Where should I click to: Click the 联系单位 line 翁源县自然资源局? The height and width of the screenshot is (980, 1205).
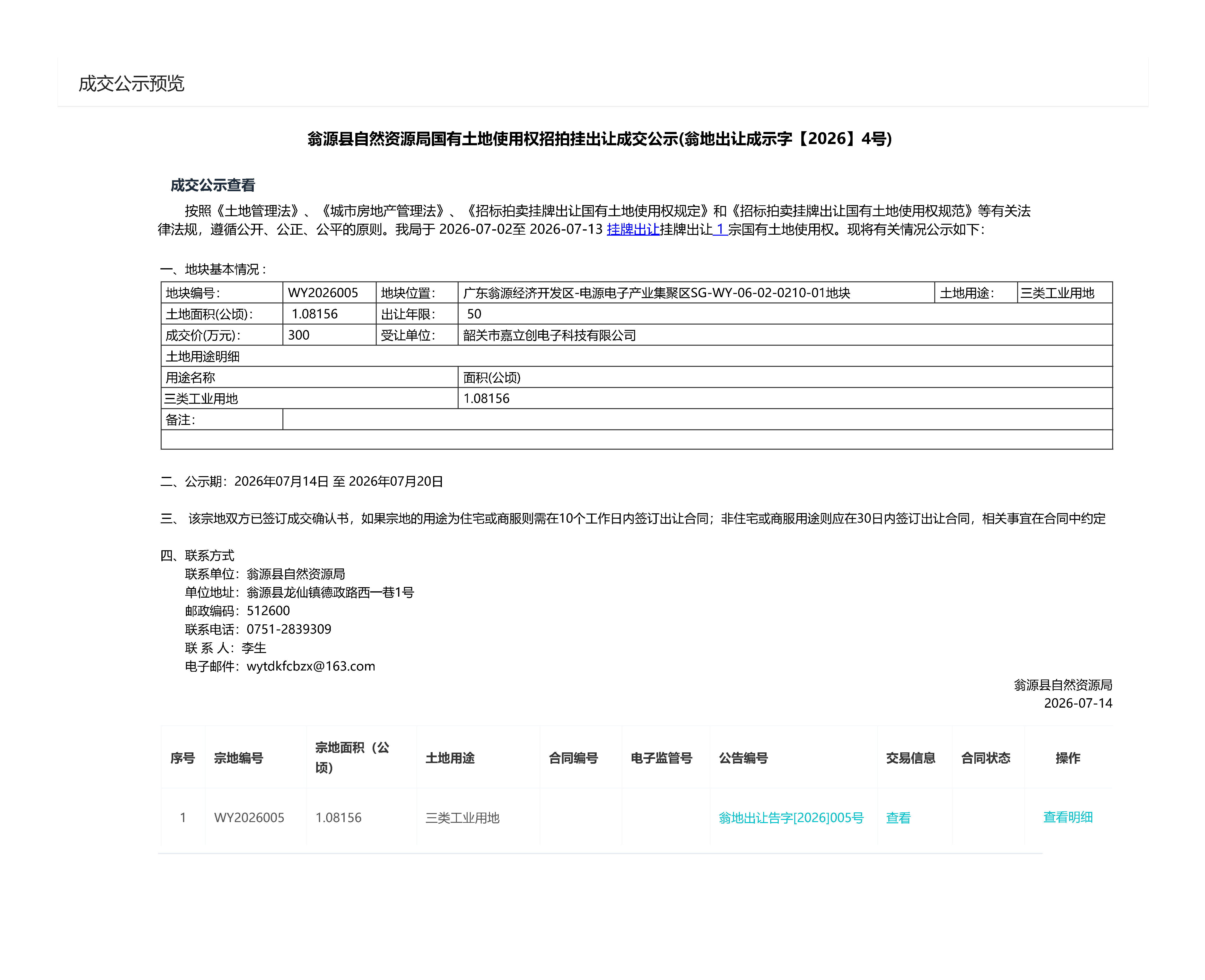[x=265, y=574]
